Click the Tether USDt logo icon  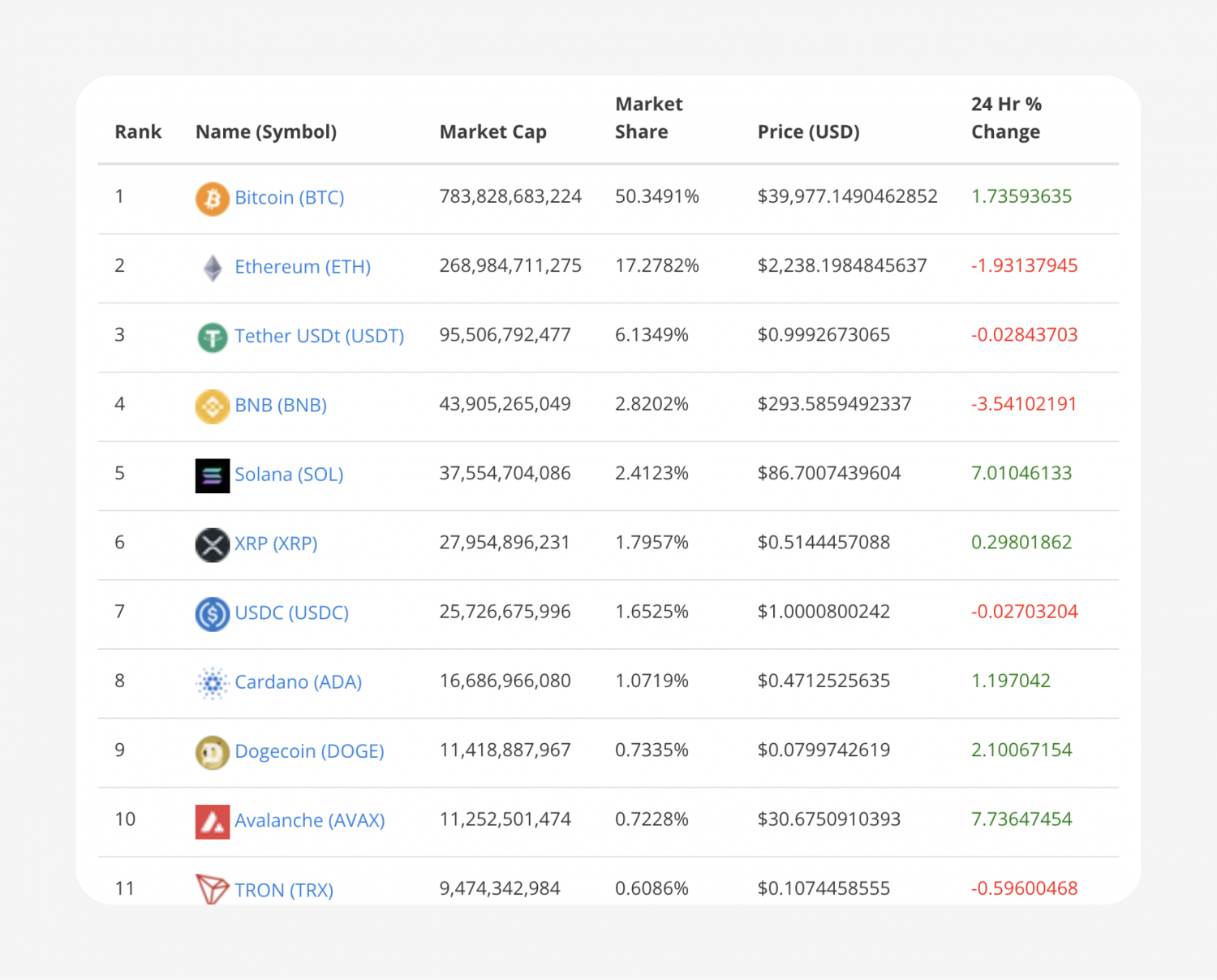[x=213, y=337]
